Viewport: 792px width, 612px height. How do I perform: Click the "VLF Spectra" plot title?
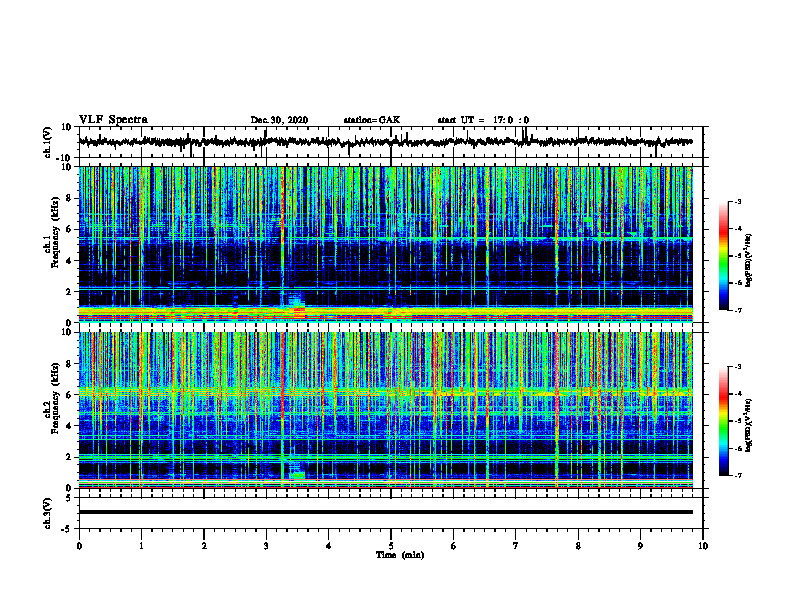113,119
